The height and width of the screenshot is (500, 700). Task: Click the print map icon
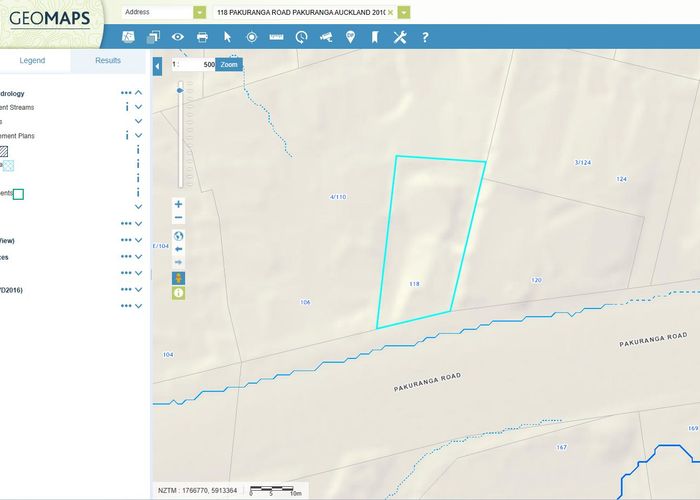tap(202, 37)
